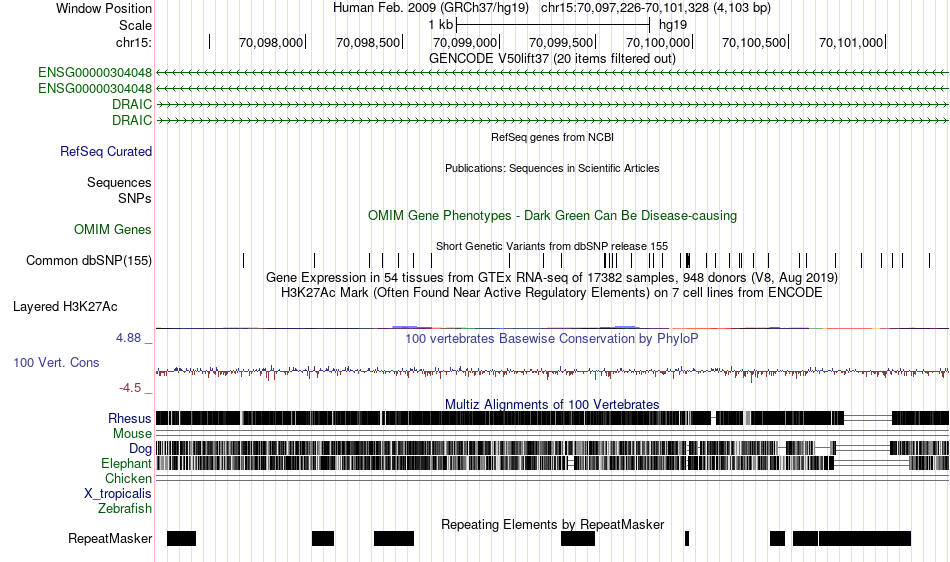Click the 70,101,000 ruler position
Viewport: 950px width, 562px height.
[x=851, y=42]
